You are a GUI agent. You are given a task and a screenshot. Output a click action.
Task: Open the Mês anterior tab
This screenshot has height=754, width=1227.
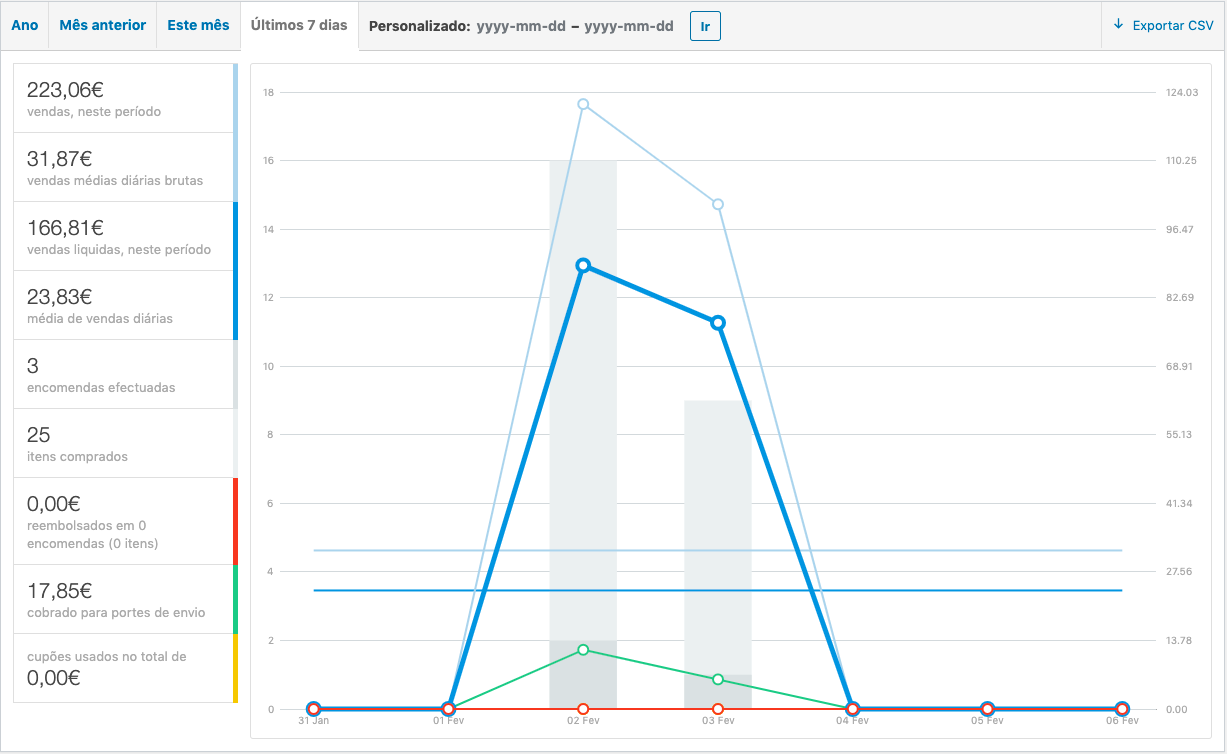[x=103, y=25]
